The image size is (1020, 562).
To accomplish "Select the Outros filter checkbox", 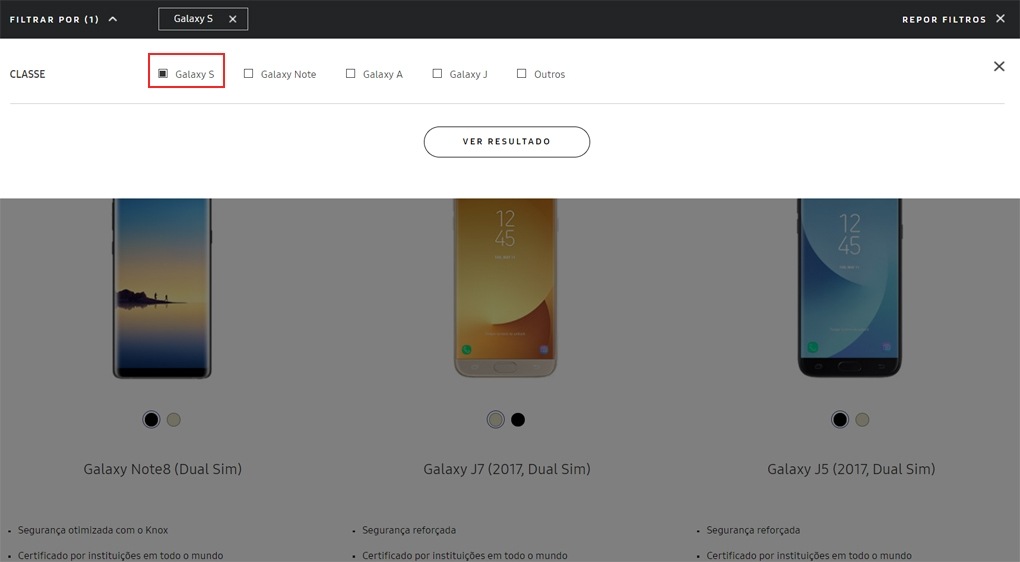I will [522, 74].
